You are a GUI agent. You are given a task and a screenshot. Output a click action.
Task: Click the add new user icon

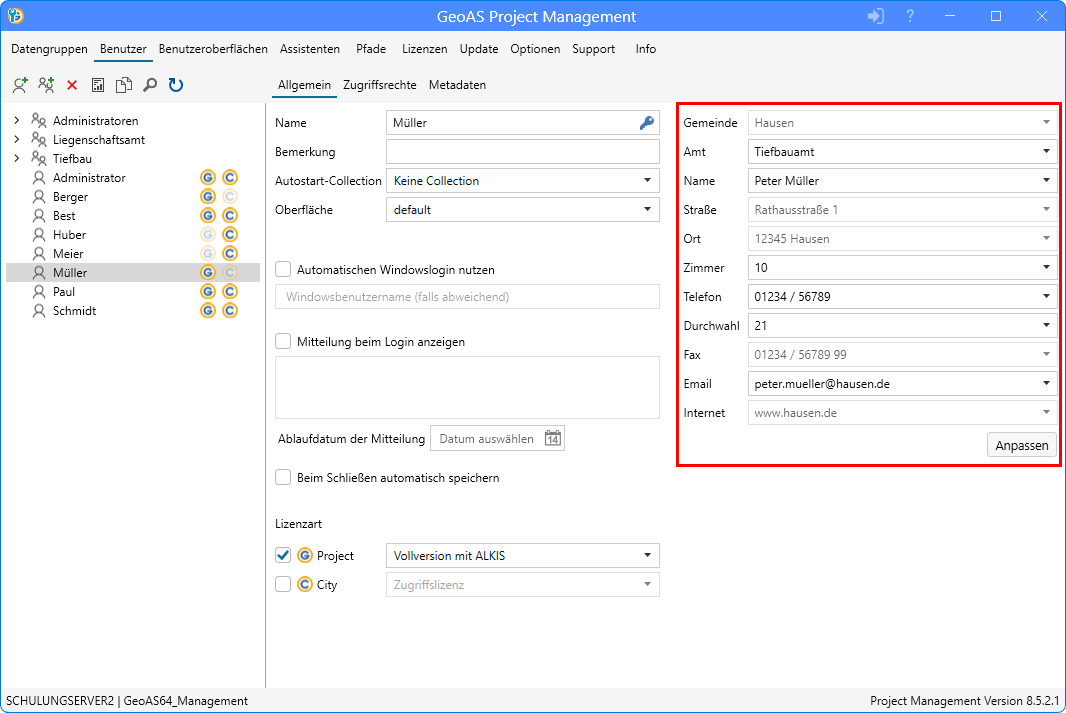pos(20,86)
